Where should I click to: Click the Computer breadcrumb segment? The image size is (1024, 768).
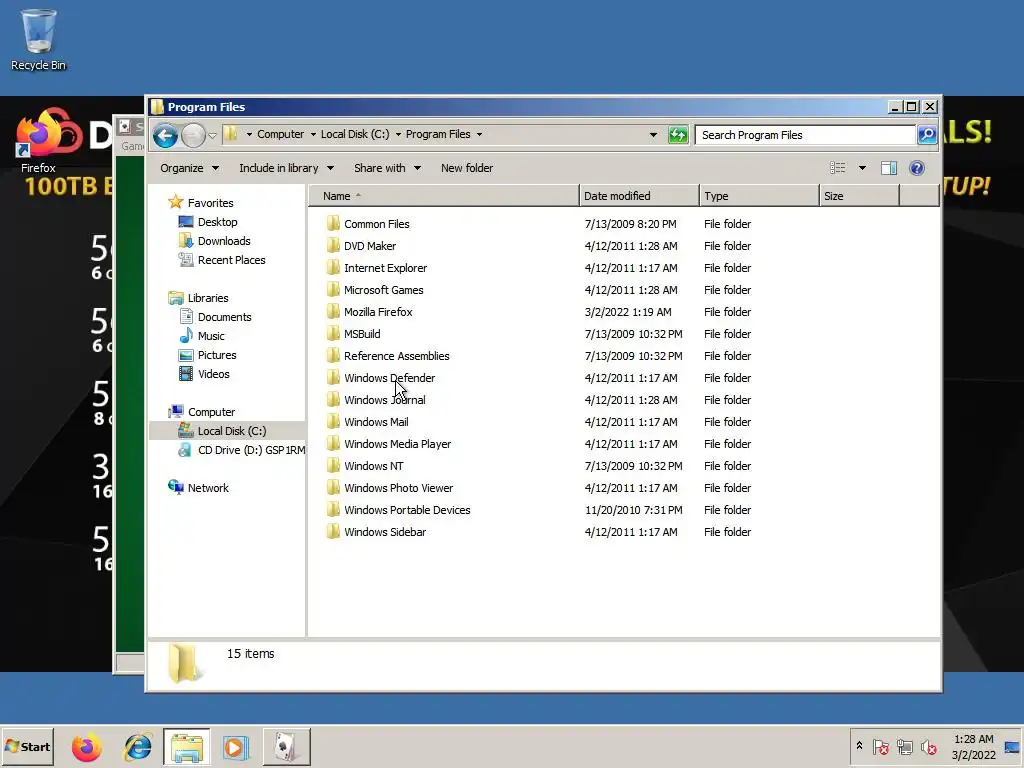[x=280, y=134]
